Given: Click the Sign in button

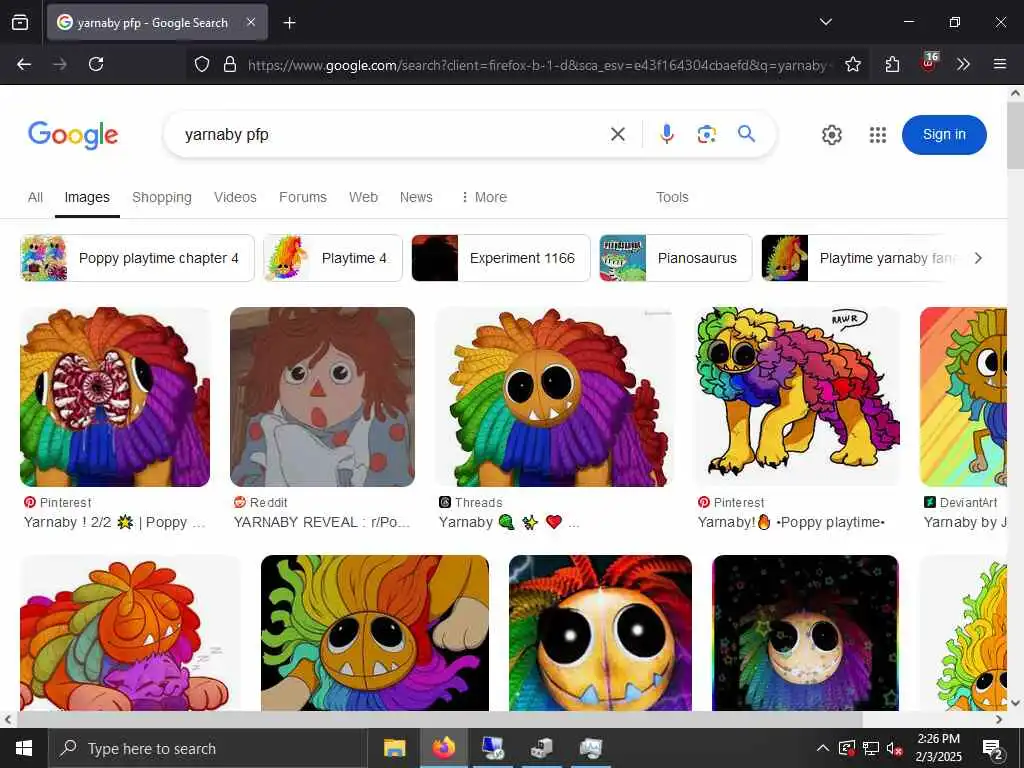Looking at the screenshot, I should 944,135.
